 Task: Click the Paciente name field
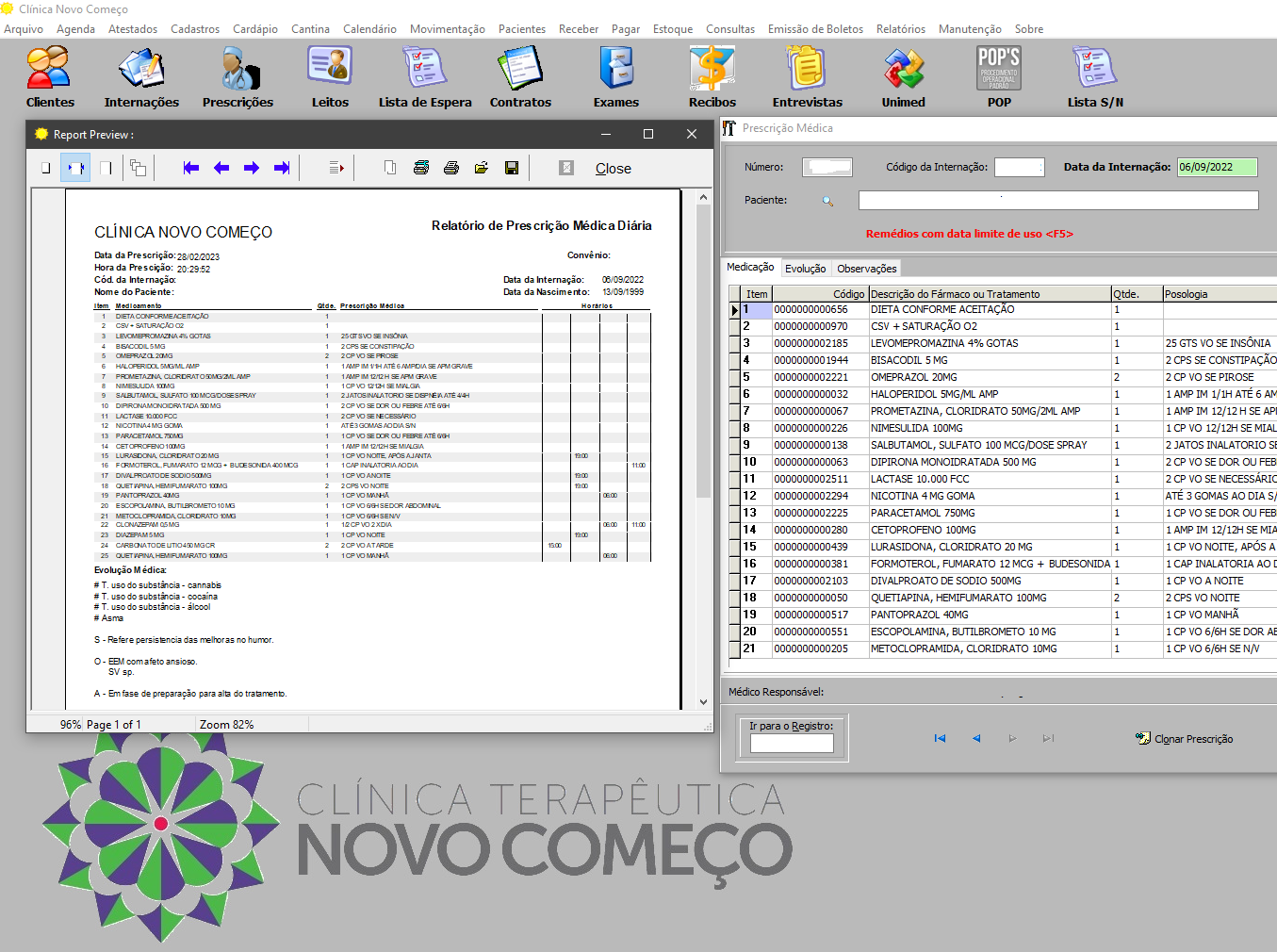pyautogui.click(x=1058, y=200)
